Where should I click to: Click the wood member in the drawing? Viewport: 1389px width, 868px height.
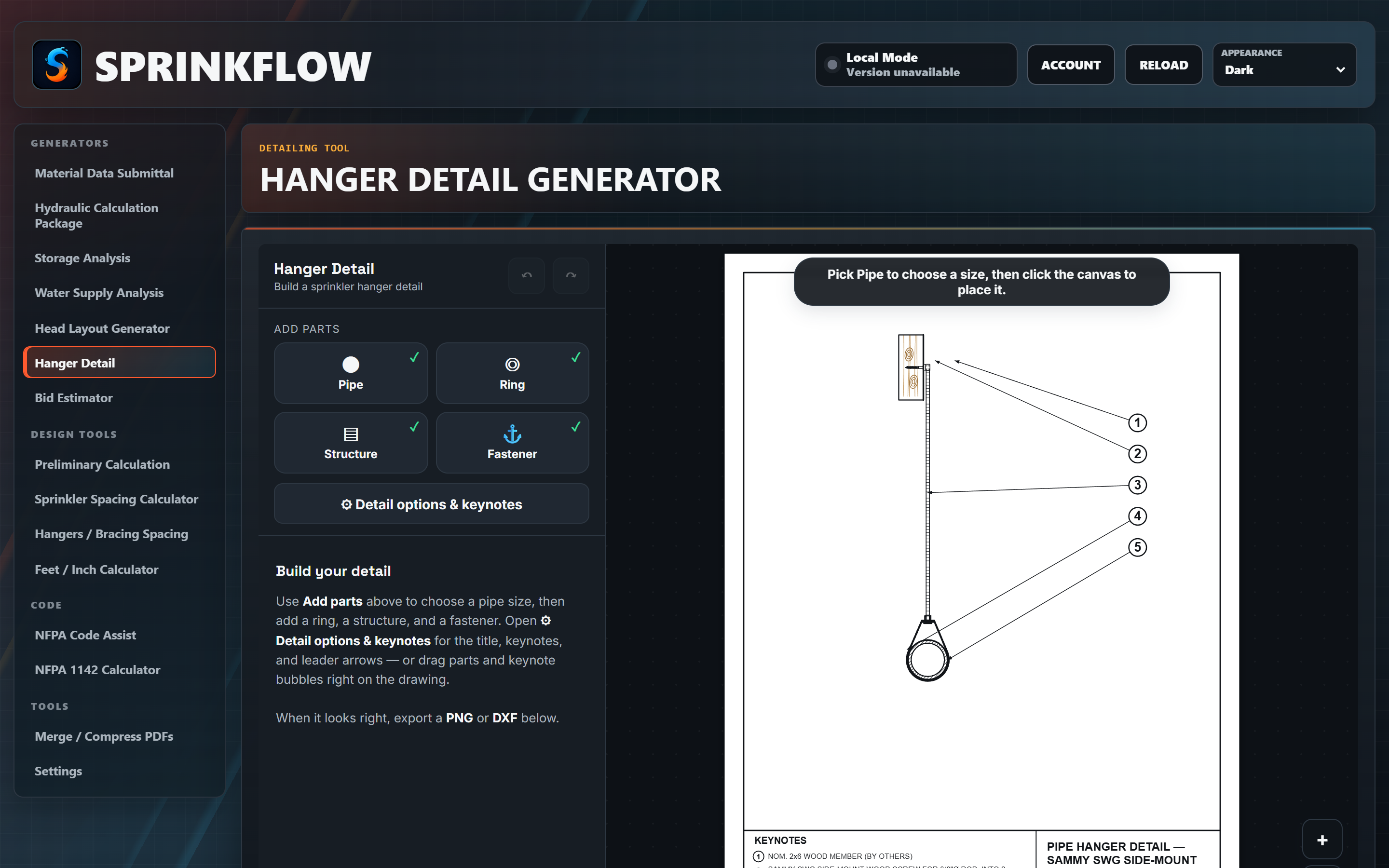(x=910, y=367)
